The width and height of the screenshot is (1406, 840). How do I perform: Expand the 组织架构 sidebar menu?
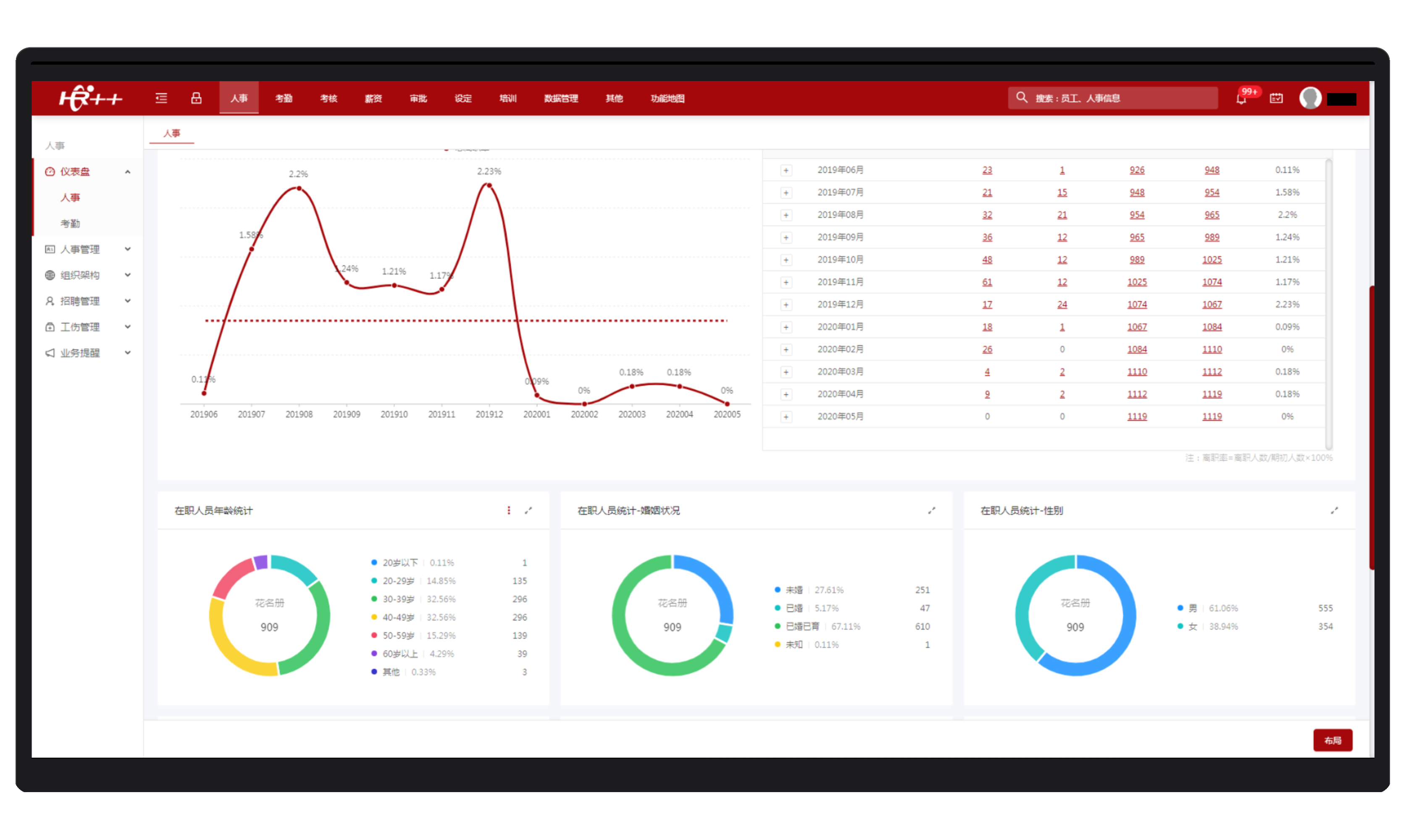pyautogui.click(x=128, y=275)
